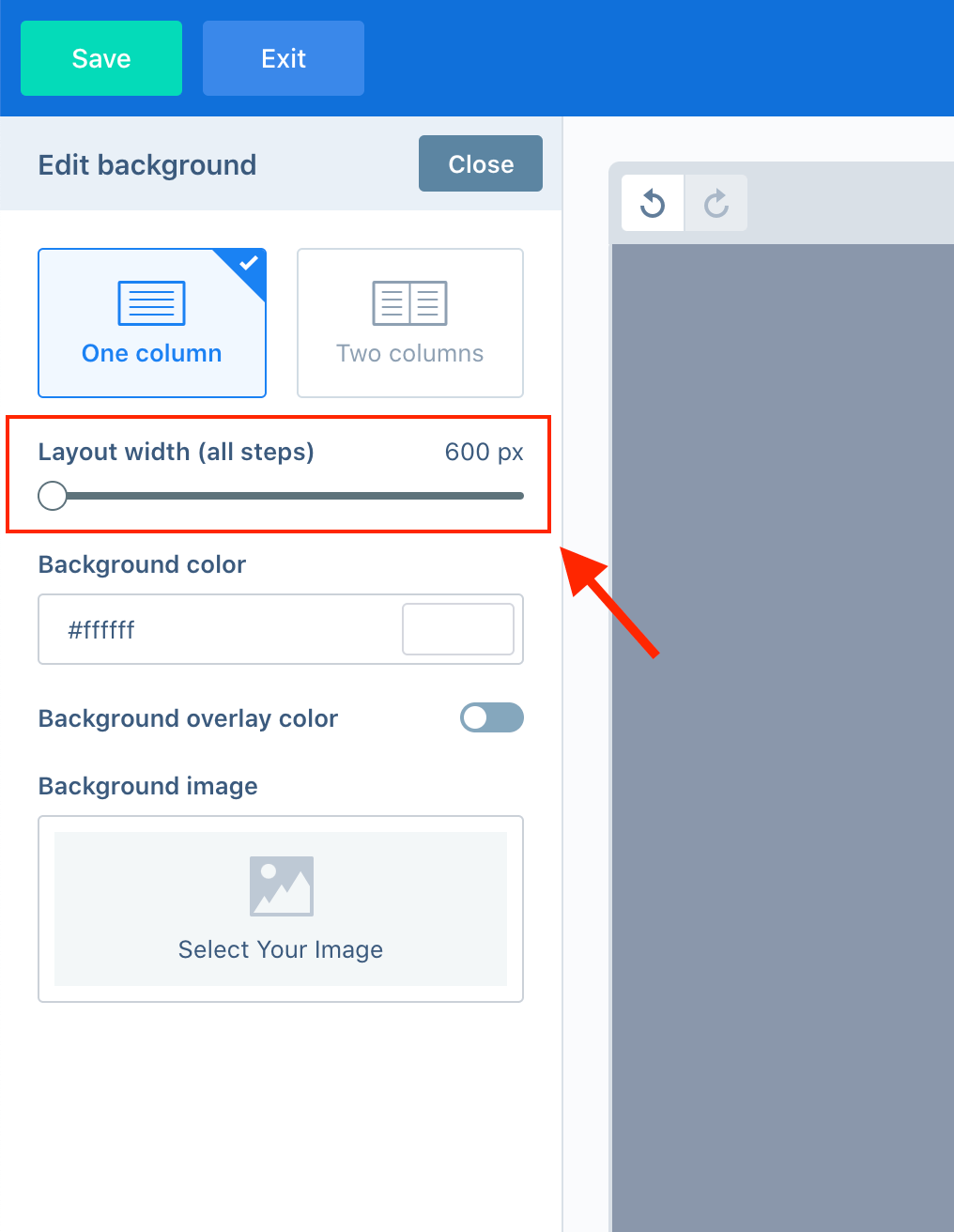This screenshot has height=1232, width=954.
Task: Click the Layout width slider handle
Action: coord(53,496)
